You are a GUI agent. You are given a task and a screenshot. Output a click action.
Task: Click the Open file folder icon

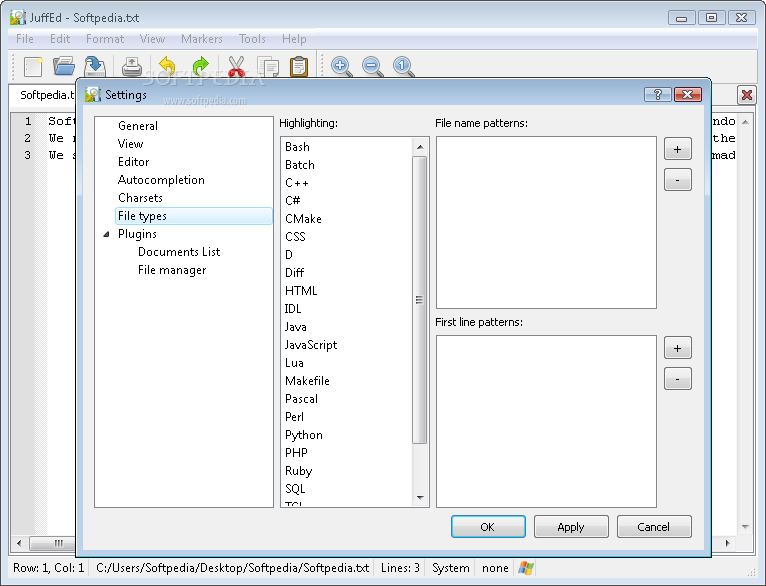[64, 66]
